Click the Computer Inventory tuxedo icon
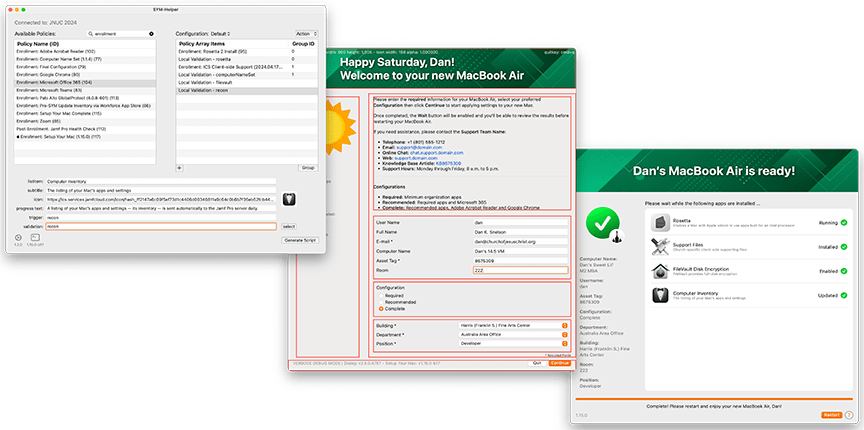Viewport: 864px width, 430px height. pyautogui.click(x=660, y=295)
